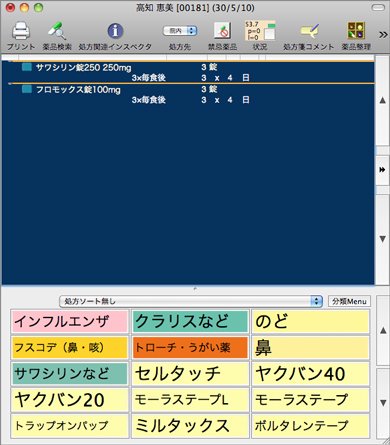
Task: Click the 薬品整理 icon
Action: tap(356, 31)
